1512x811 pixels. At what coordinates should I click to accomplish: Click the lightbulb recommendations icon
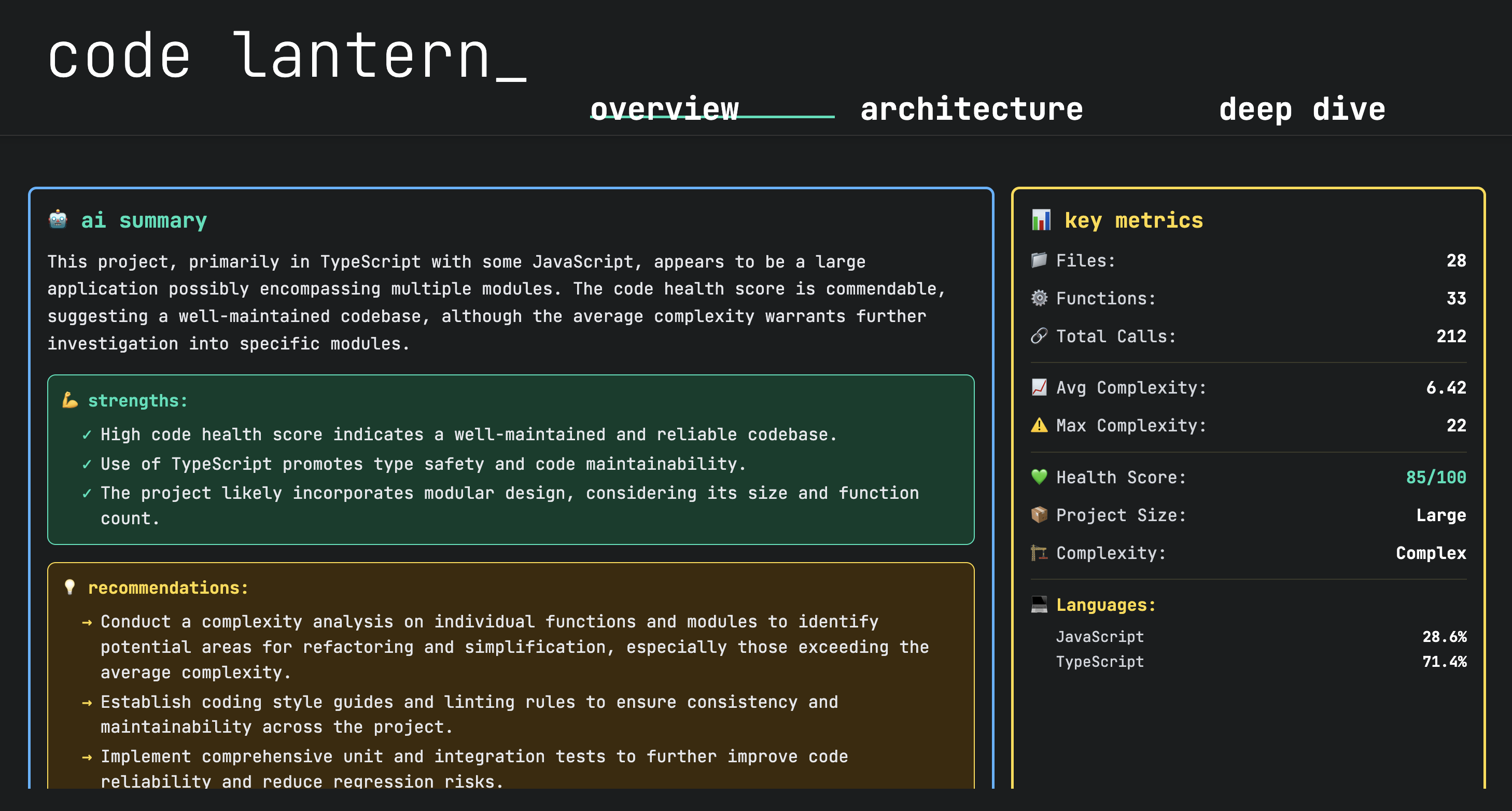[70, 588]
